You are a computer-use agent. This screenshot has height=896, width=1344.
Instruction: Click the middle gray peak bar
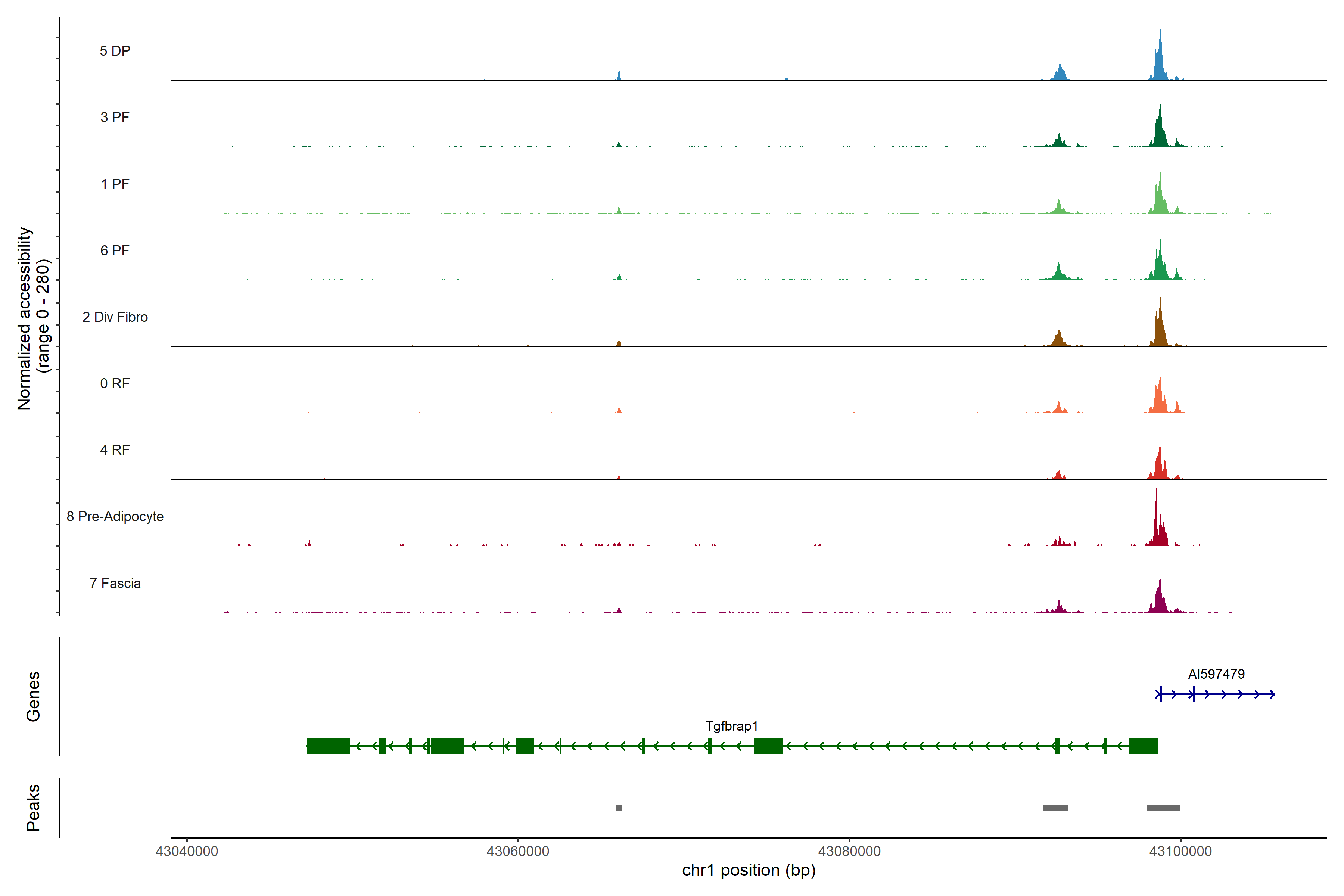[x=1055, y=808]
